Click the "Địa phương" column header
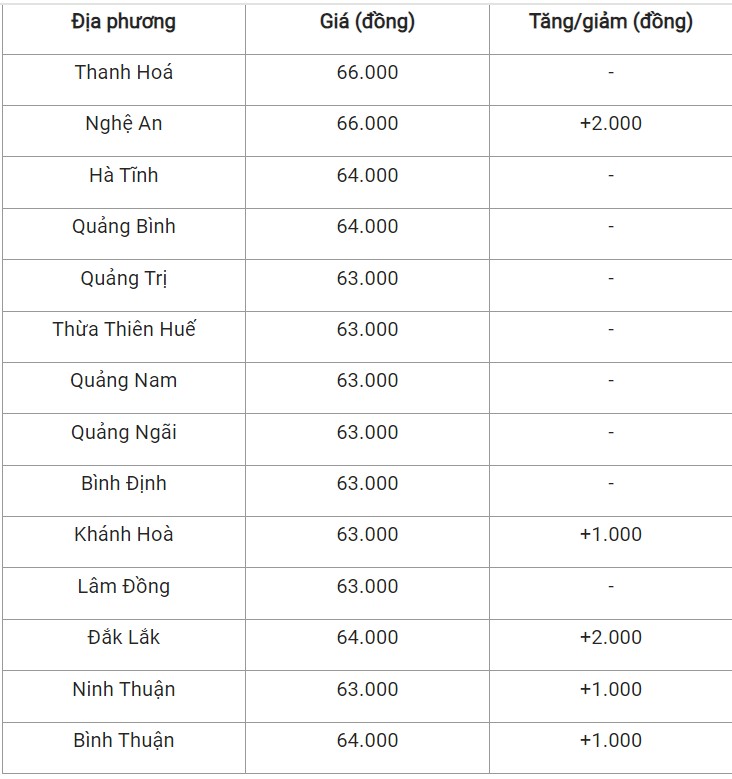 click(123, 22)
